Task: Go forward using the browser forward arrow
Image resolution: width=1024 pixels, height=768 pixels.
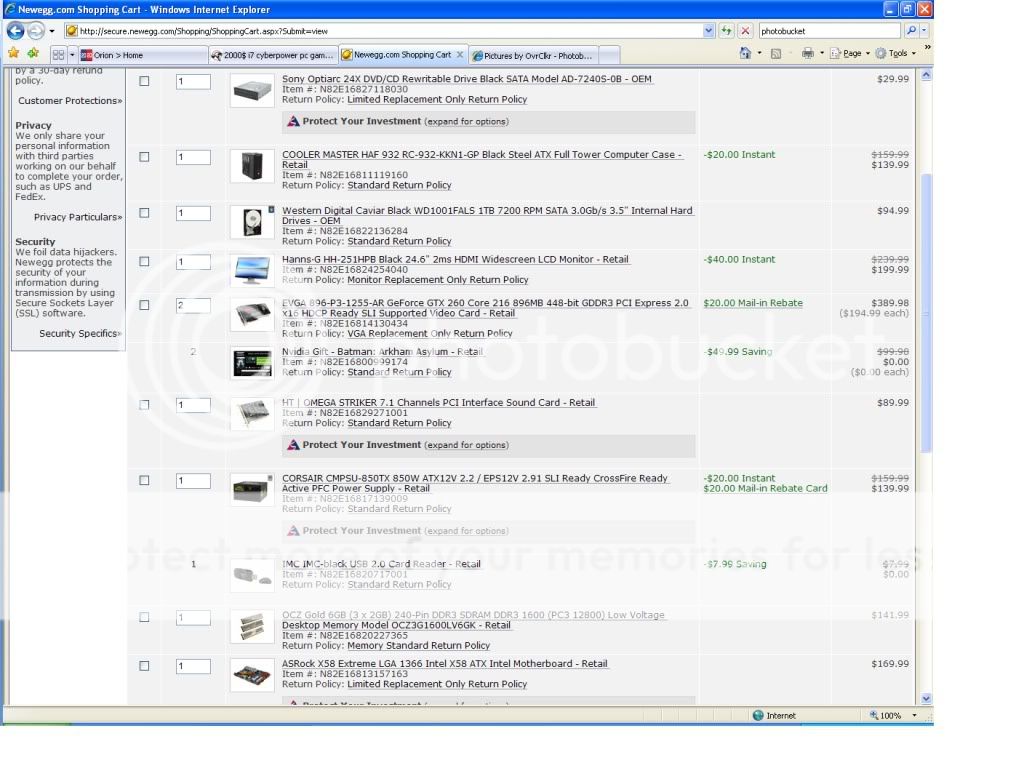Action: pos(36,31)
